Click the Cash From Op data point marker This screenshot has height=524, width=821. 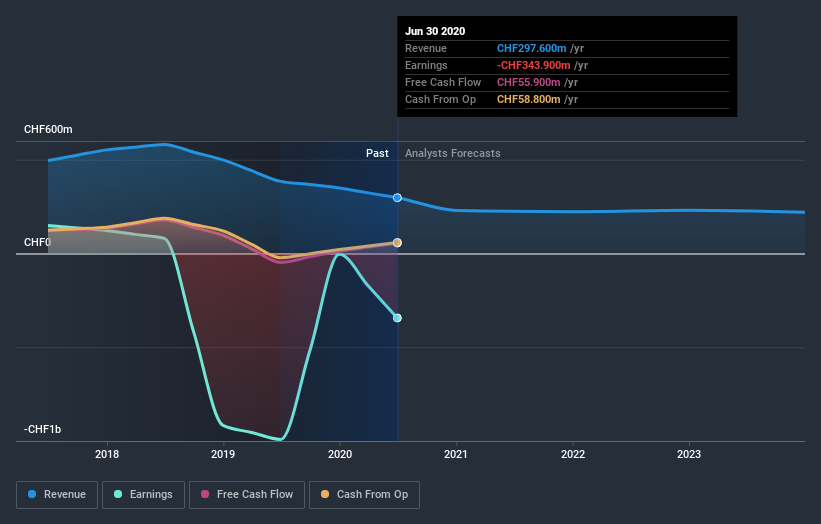pyautogui.click(x=397, y=242)
